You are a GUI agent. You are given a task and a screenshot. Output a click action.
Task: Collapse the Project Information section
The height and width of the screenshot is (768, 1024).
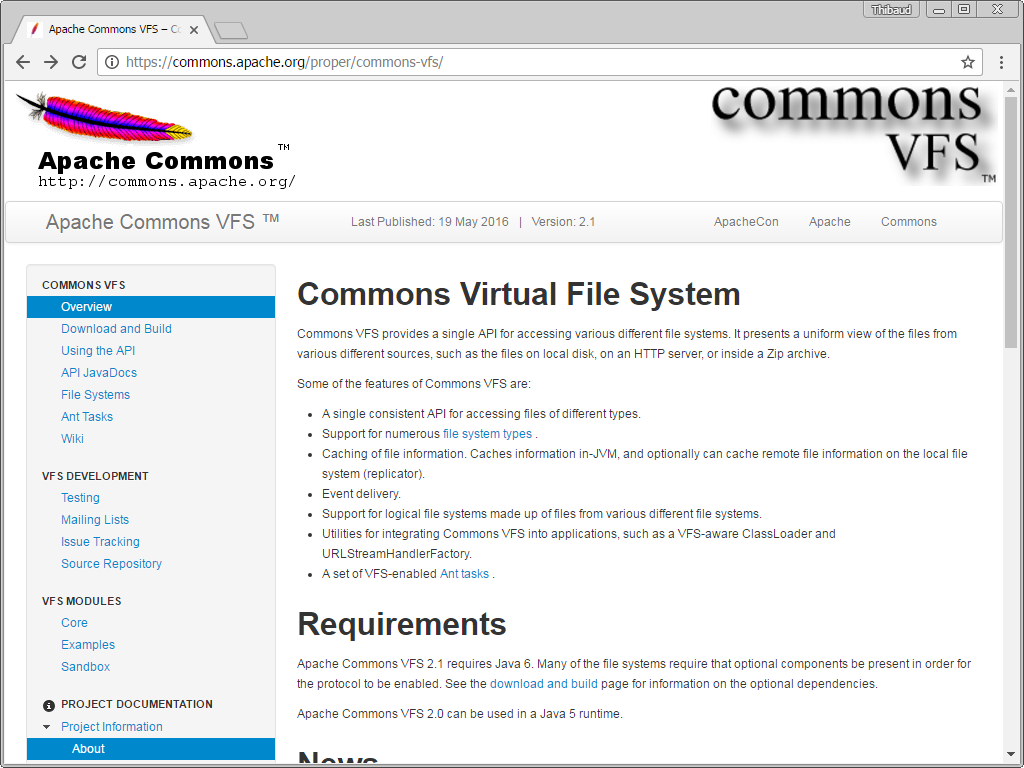coord(47,727)
